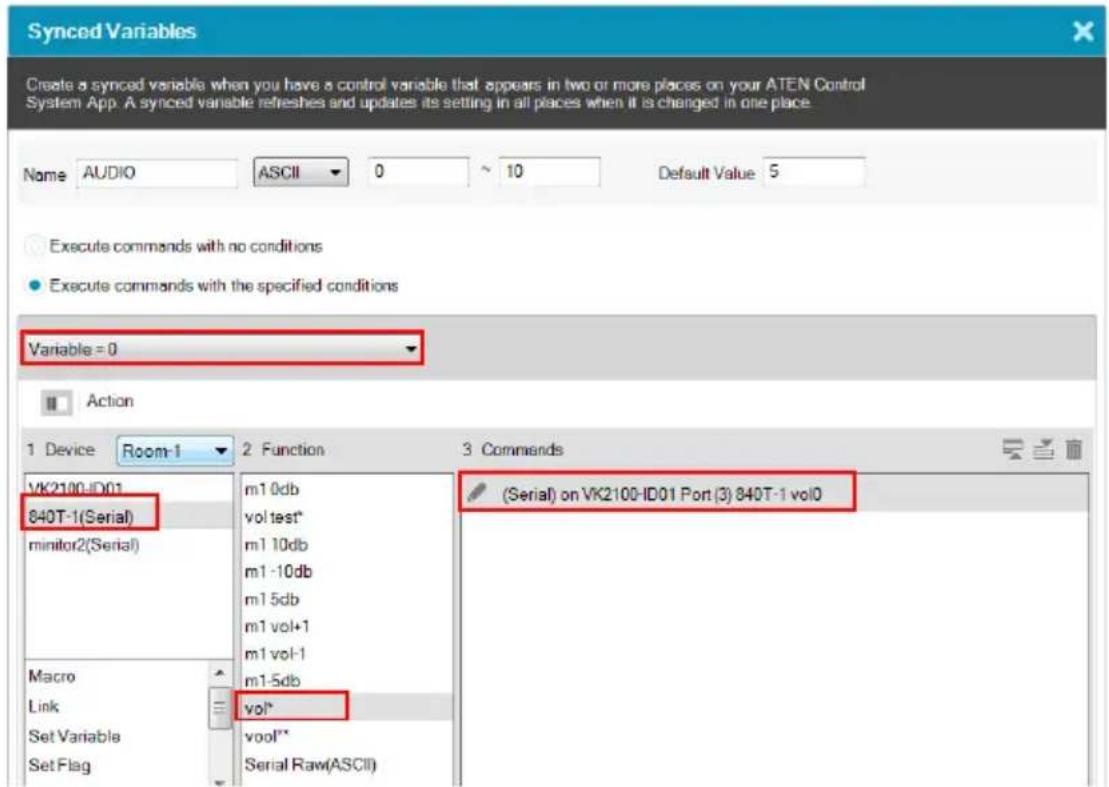
Task: Open the Variable = 0 condition dropdown
Action: click(222, 349)
